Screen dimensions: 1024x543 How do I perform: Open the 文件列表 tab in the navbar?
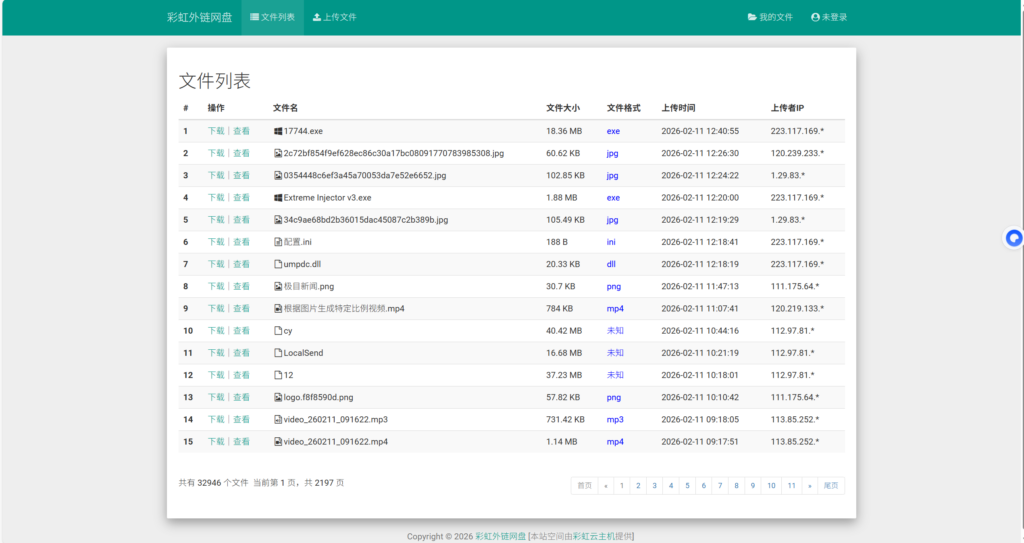[272, 18]
